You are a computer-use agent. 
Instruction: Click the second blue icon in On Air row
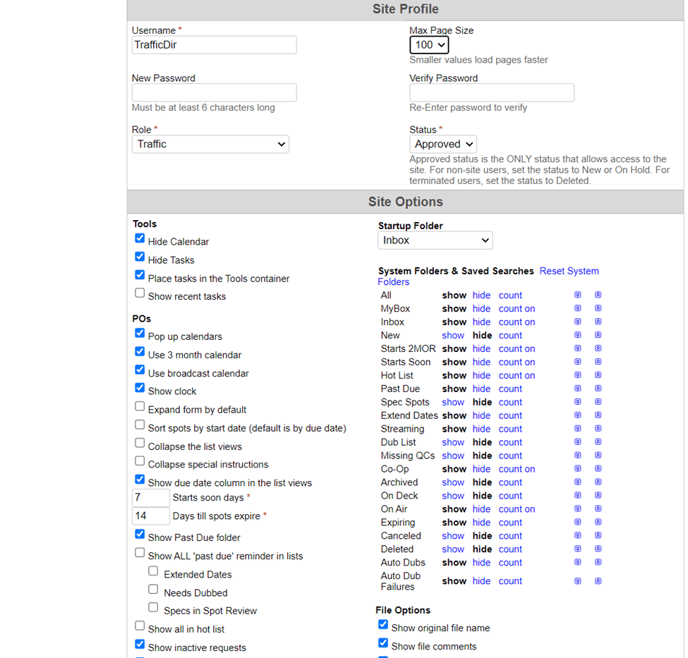coord(598,508)
